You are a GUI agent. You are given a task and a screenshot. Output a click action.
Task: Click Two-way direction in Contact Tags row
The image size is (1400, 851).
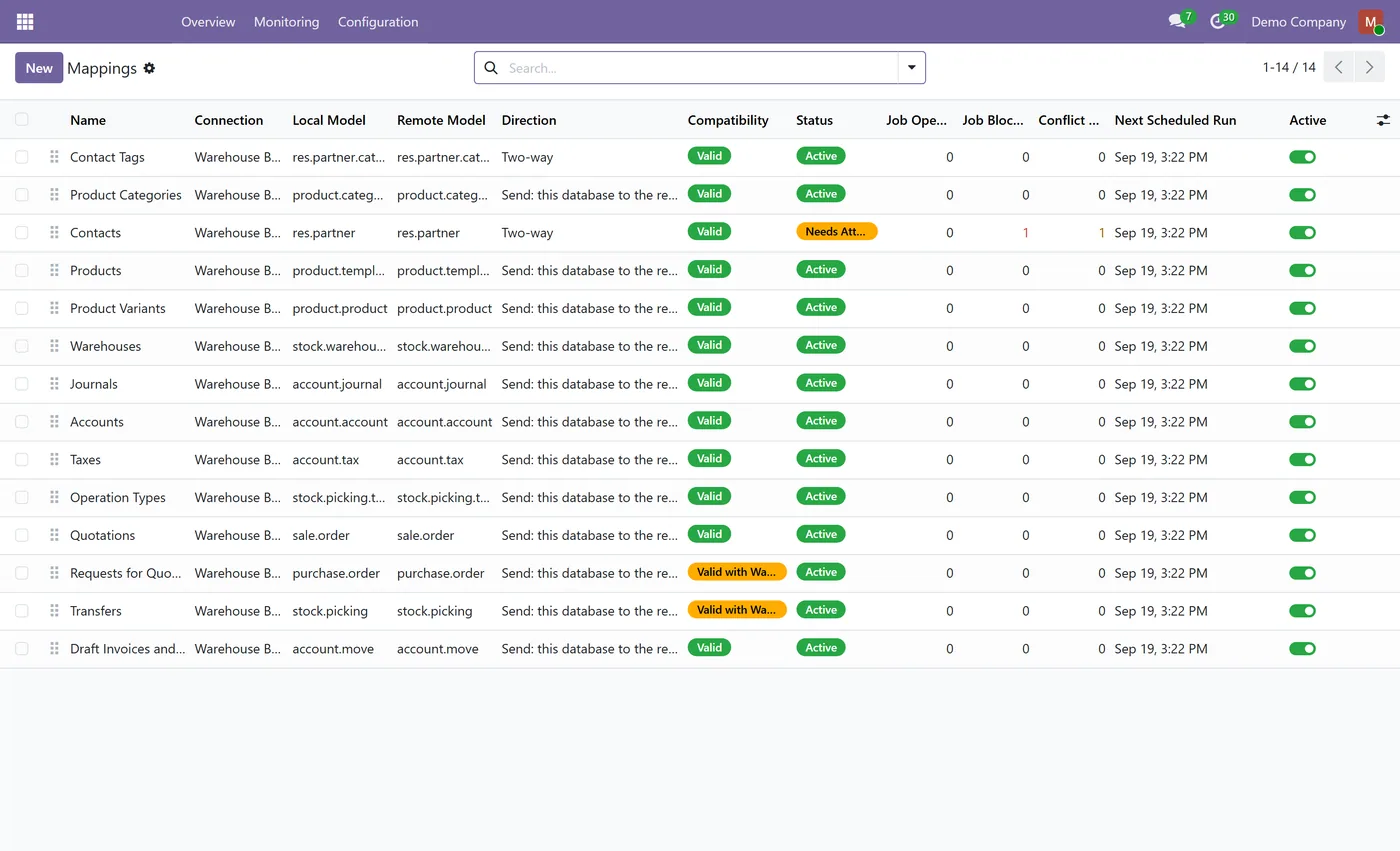click(527, 157)
